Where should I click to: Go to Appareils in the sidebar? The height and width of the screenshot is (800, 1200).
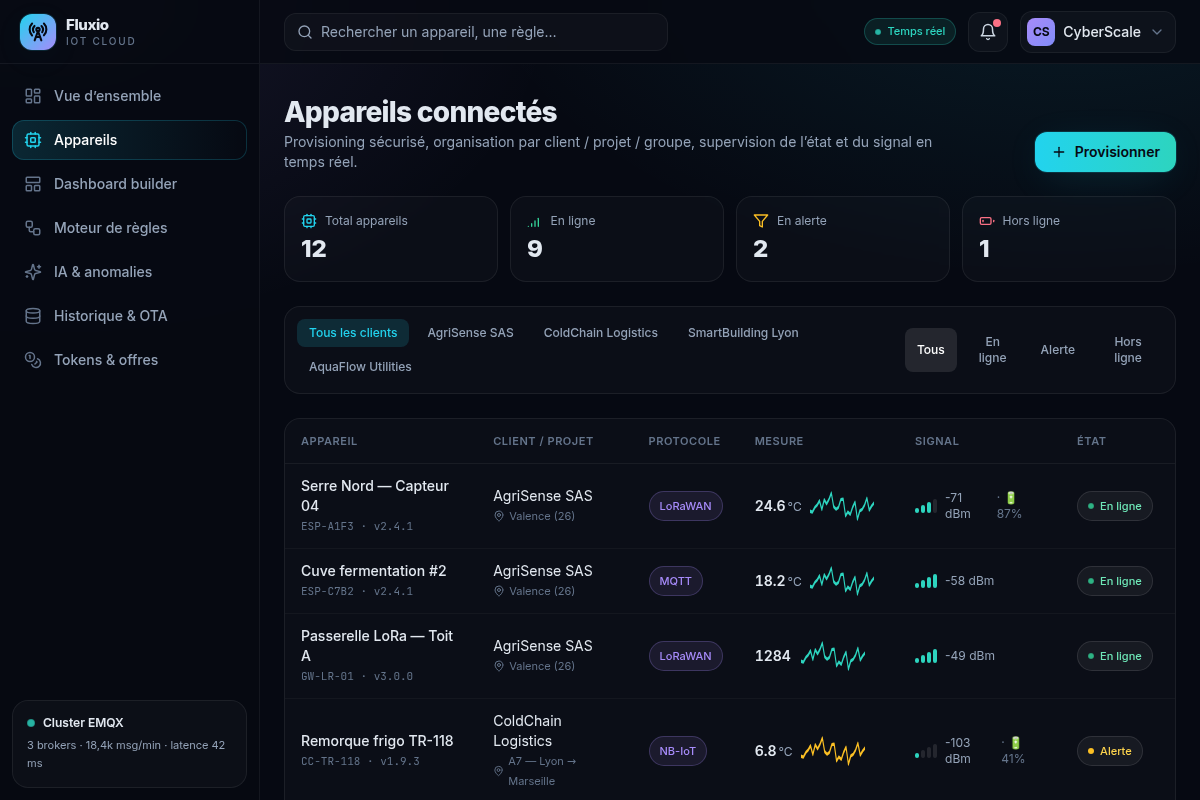129,140
